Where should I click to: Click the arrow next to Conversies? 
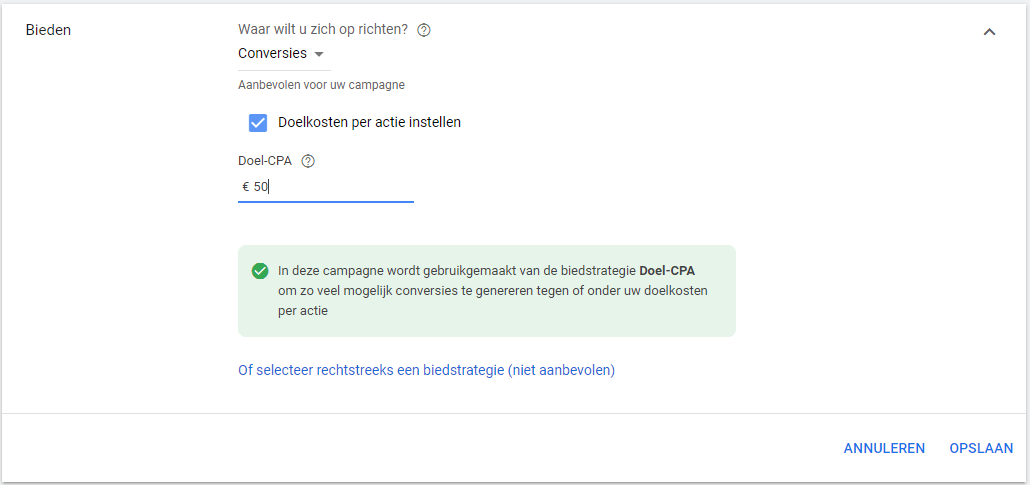coord(319,54)
